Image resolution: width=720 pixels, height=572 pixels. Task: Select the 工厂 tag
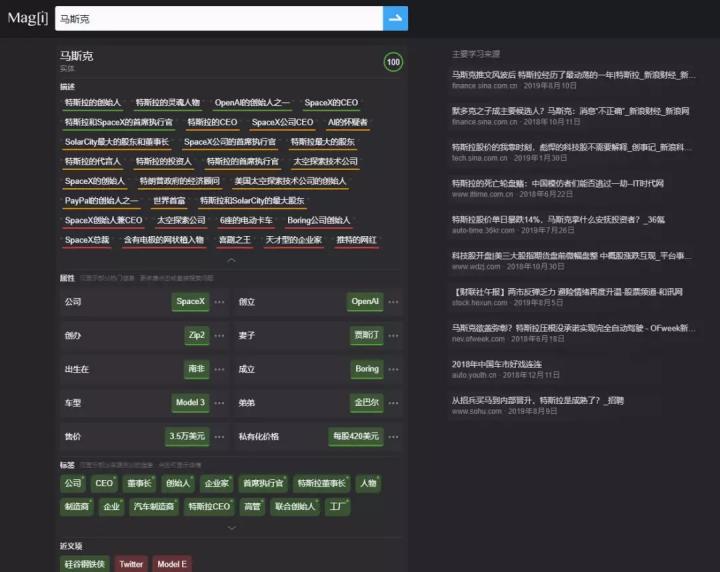[337, 507]
